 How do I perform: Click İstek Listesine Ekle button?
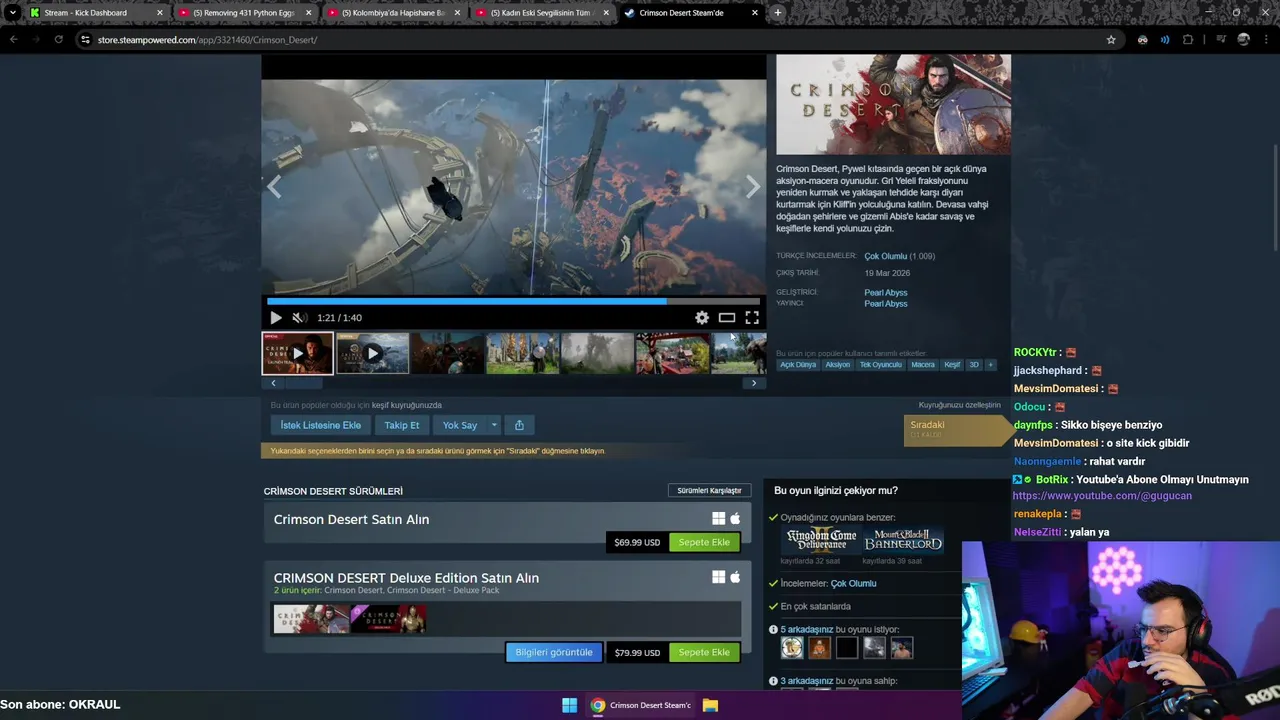click(320, 425)
